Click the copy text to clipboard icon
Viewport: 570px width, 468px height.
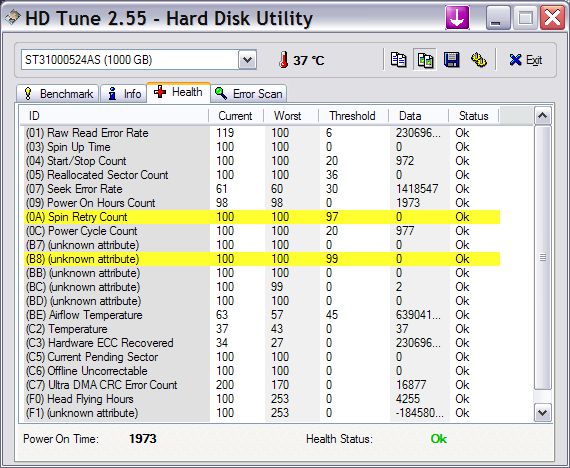(398, 60)
